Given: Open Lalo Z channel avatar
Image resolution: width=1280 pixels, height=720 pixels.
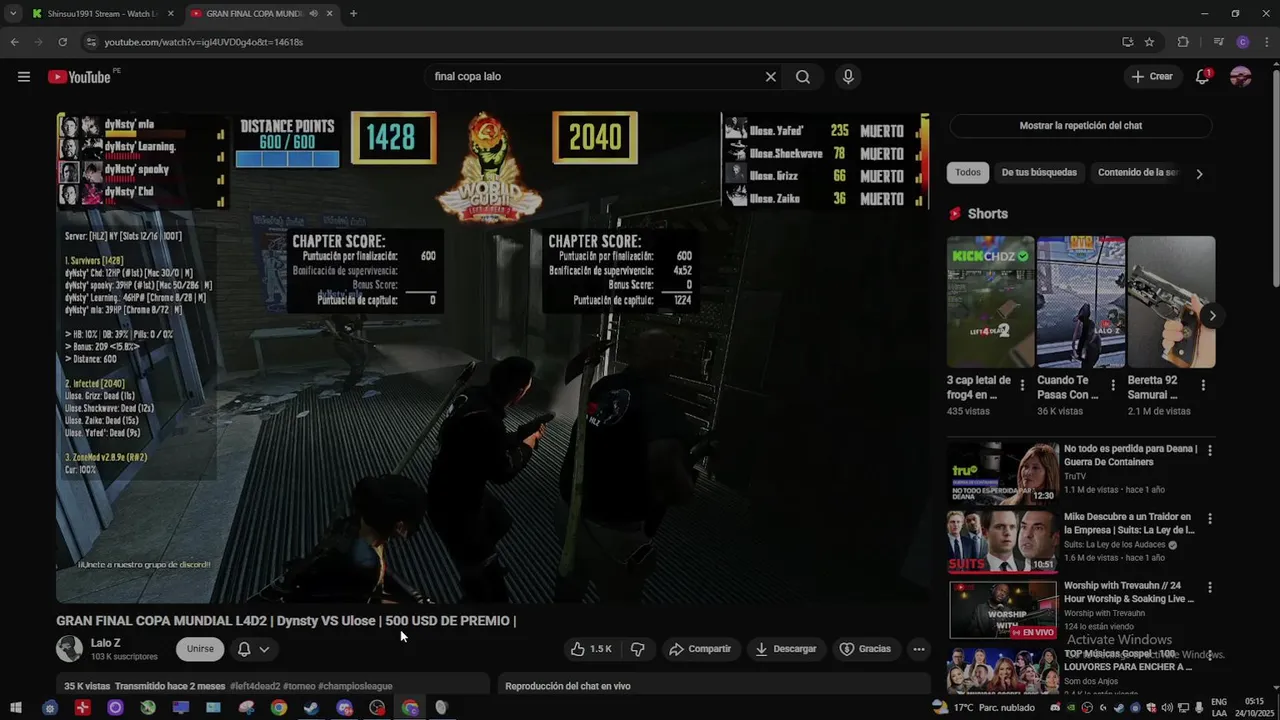Looking at the screenshot, I should pyautogui.click(x=69, y=649).
